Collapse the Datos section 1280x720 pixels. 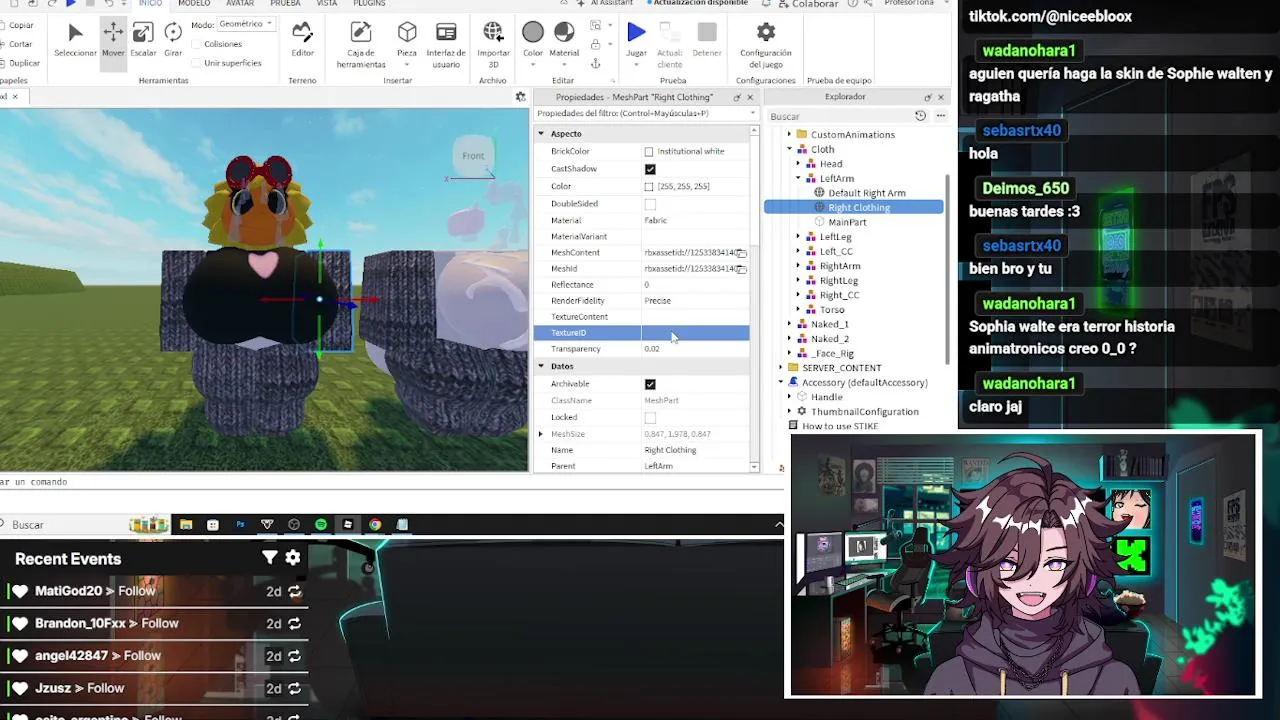point(541,366)
